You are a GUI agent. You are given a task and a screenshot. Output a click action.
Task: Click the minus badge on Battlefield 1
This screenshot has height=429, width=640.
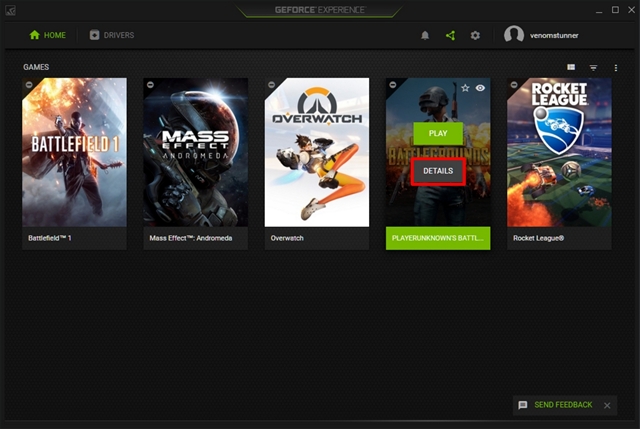[29, 86]
